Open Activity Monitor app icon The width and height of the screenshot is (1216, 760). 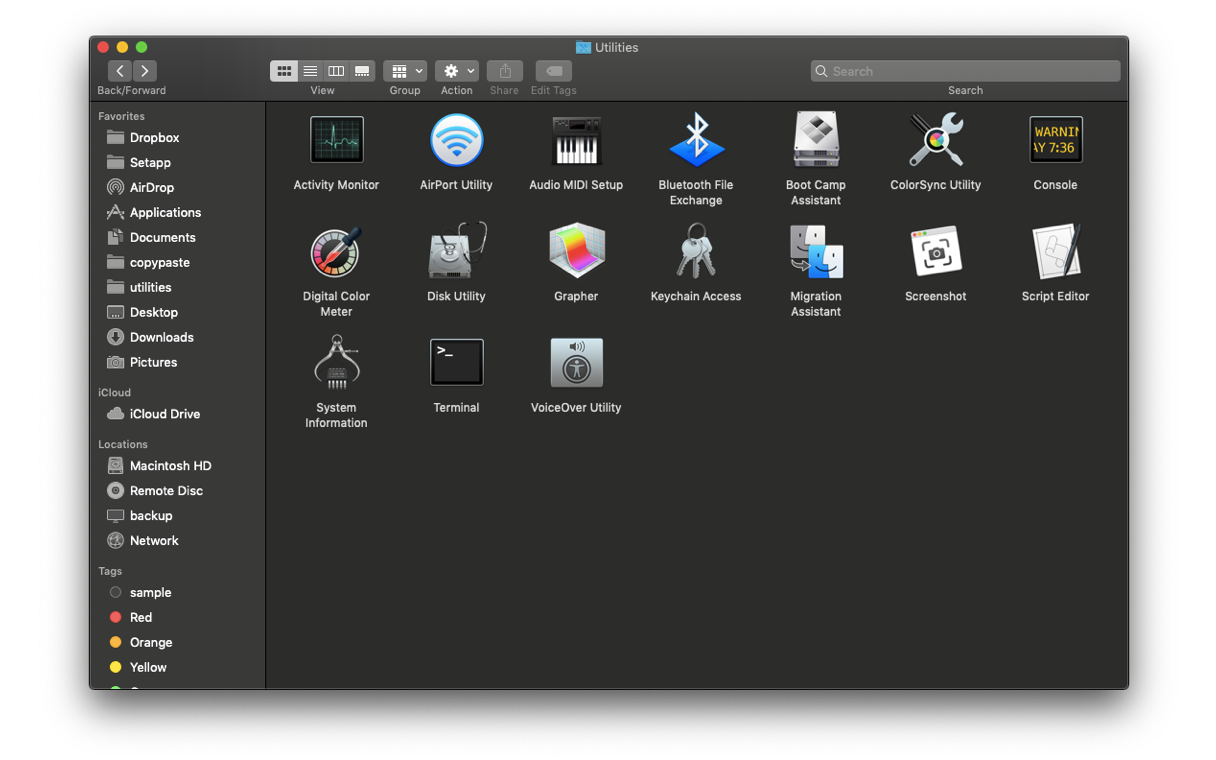tap(336, 140)
